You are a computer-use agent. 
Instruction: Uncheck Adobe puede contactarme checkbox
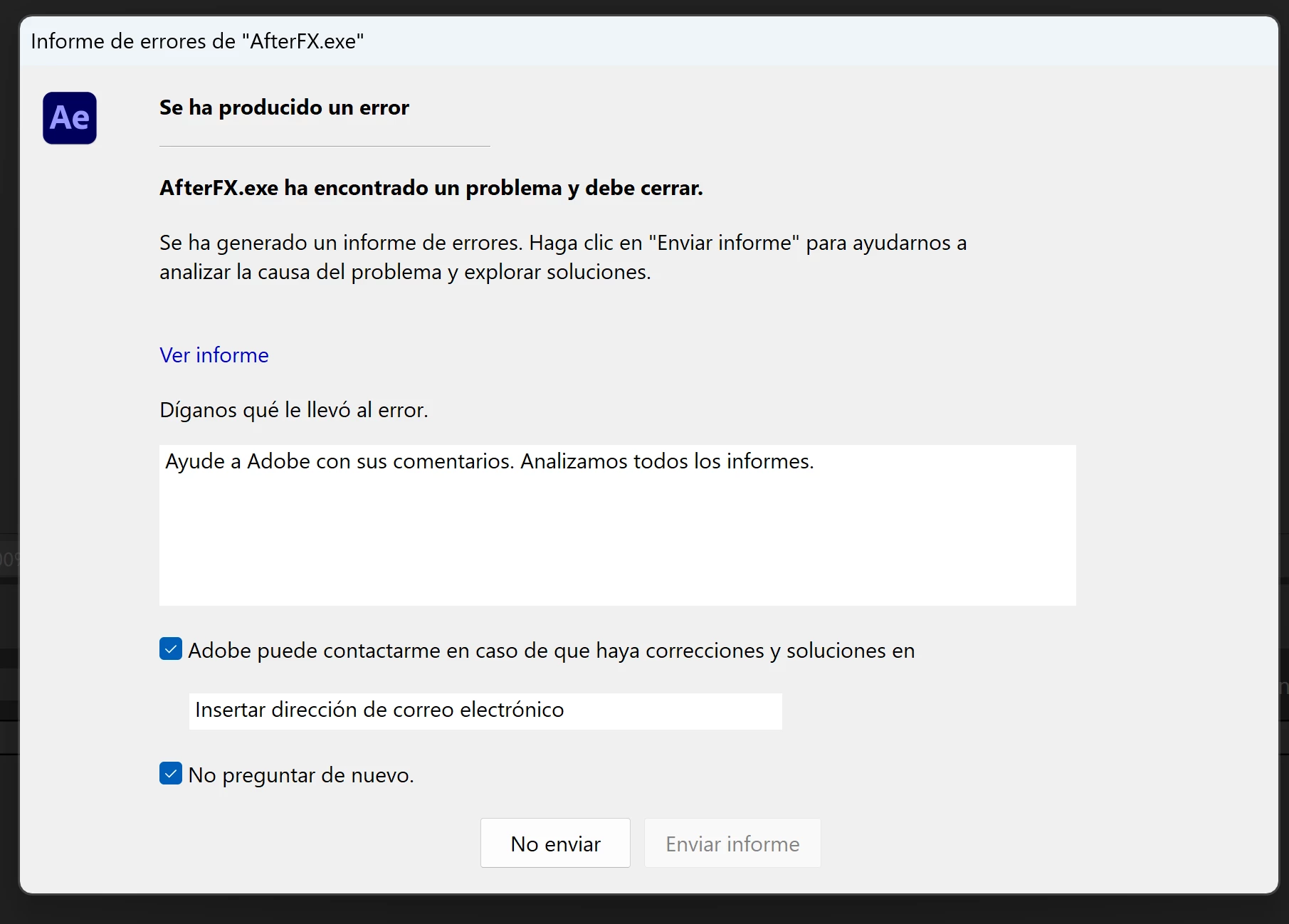[171, 649]
